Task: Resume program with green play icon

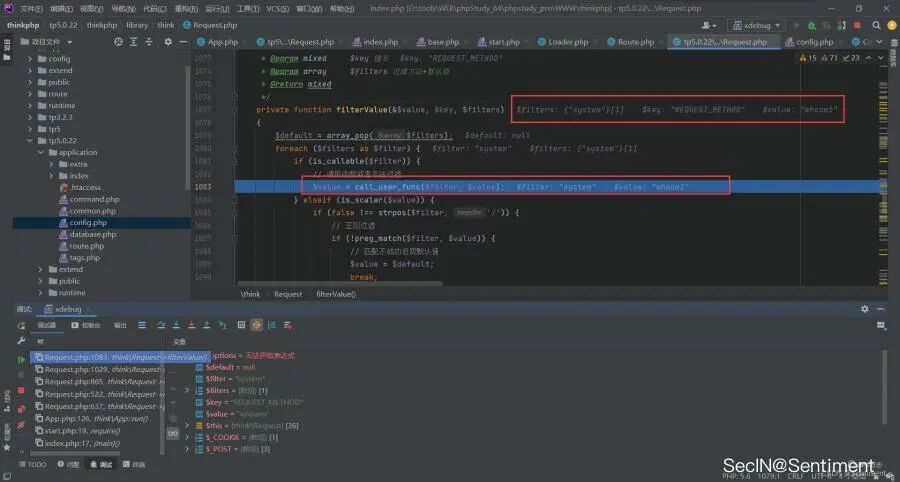Action: pos(21,360)
